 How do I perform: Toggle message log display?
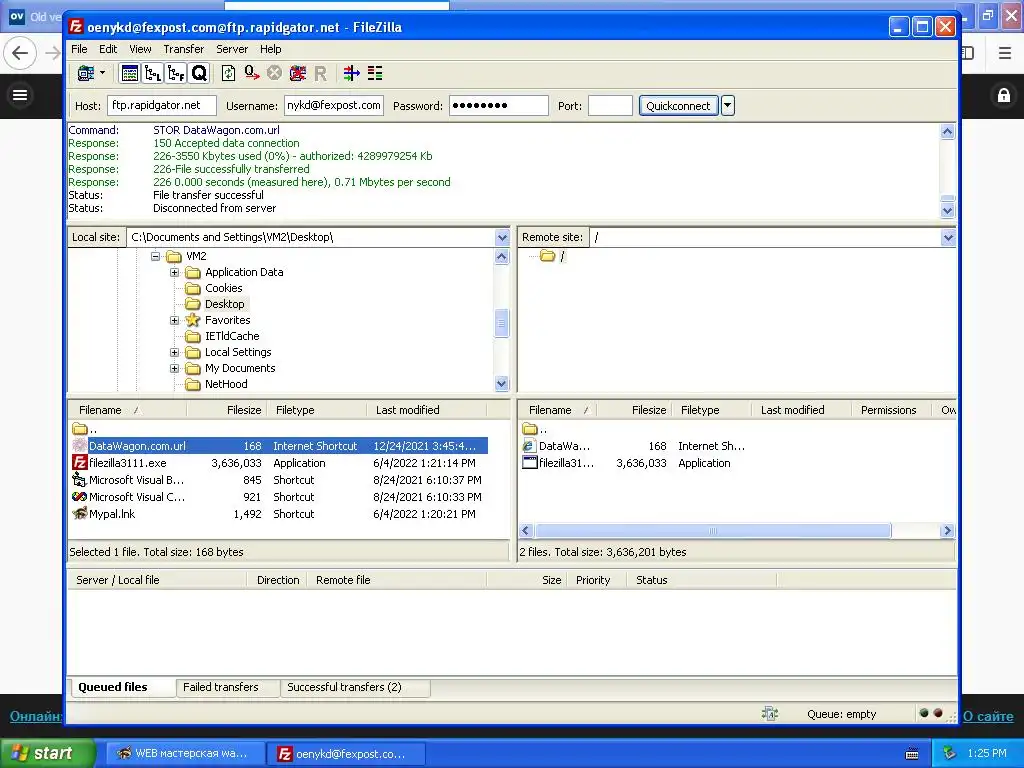(x=129, y=73)
